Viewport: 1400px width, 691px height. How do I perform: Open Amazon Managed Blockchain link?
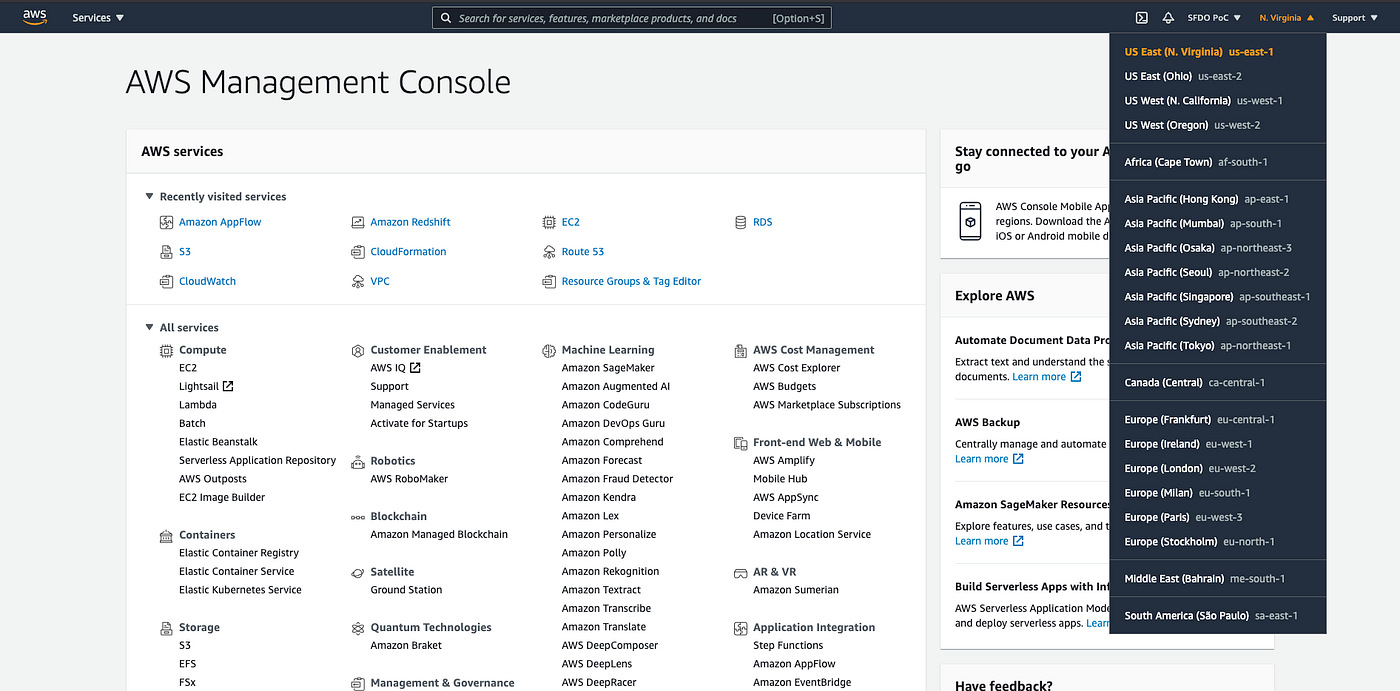tap(439, 535)
